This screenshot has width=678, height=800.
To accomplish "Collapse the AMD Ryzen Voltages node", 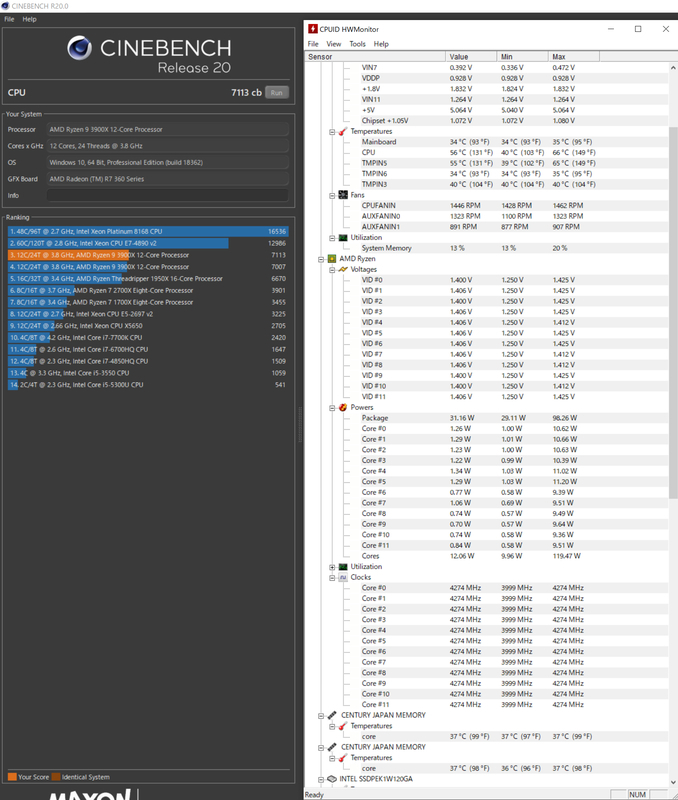I will pos(332,270).
